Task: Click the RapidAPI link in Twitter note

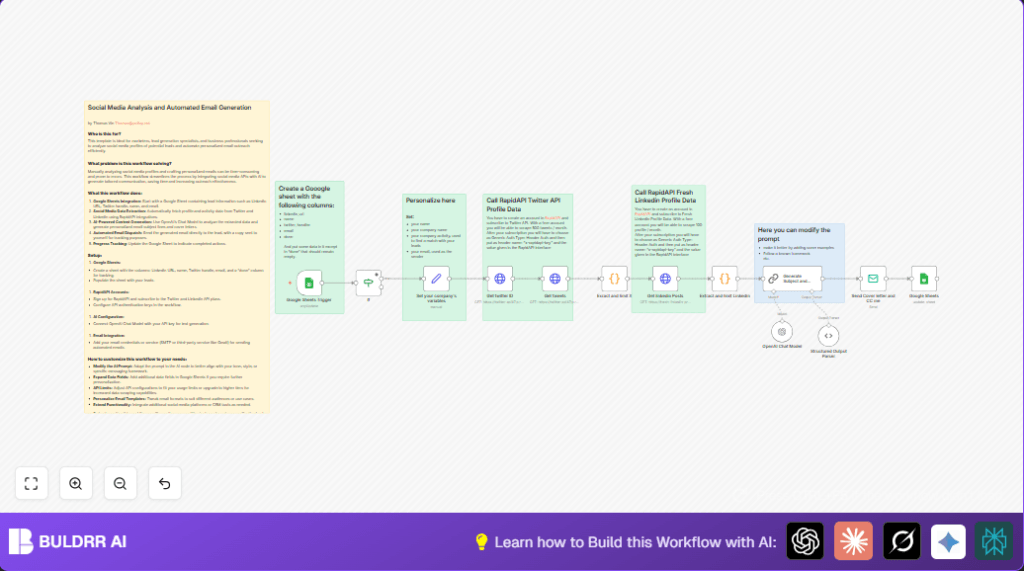Action: coord(552,218)
